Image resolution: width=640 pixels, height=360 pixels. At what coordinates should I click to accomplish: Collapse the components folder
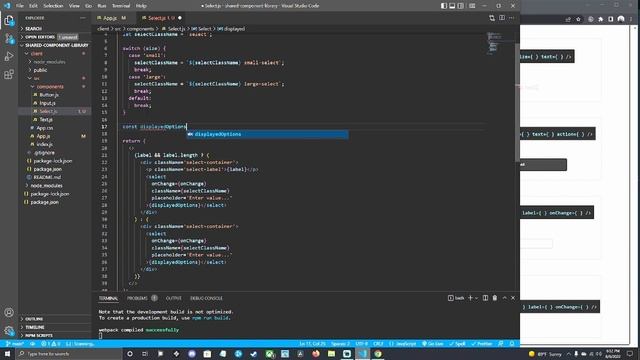[55, 87]
